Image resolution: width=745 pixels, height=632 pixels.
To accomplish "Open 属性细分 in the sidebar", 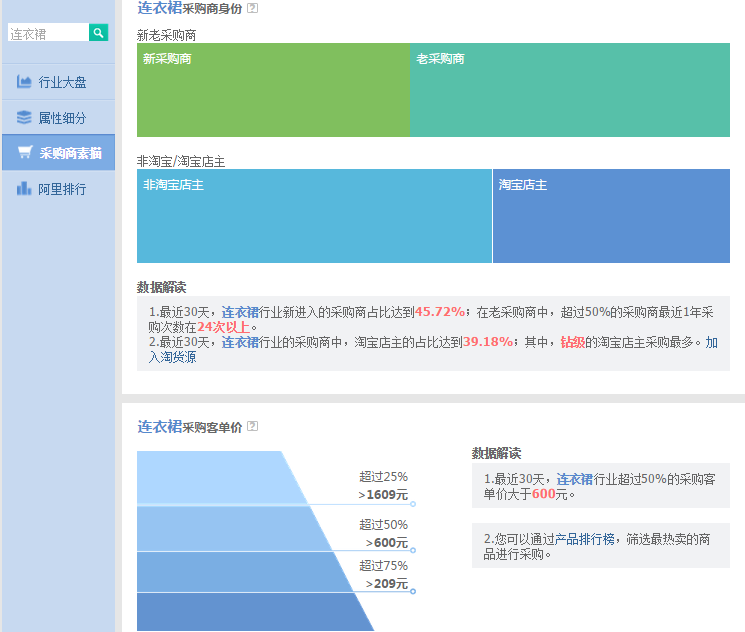I will pyautogui.click(x=60, y=118).
